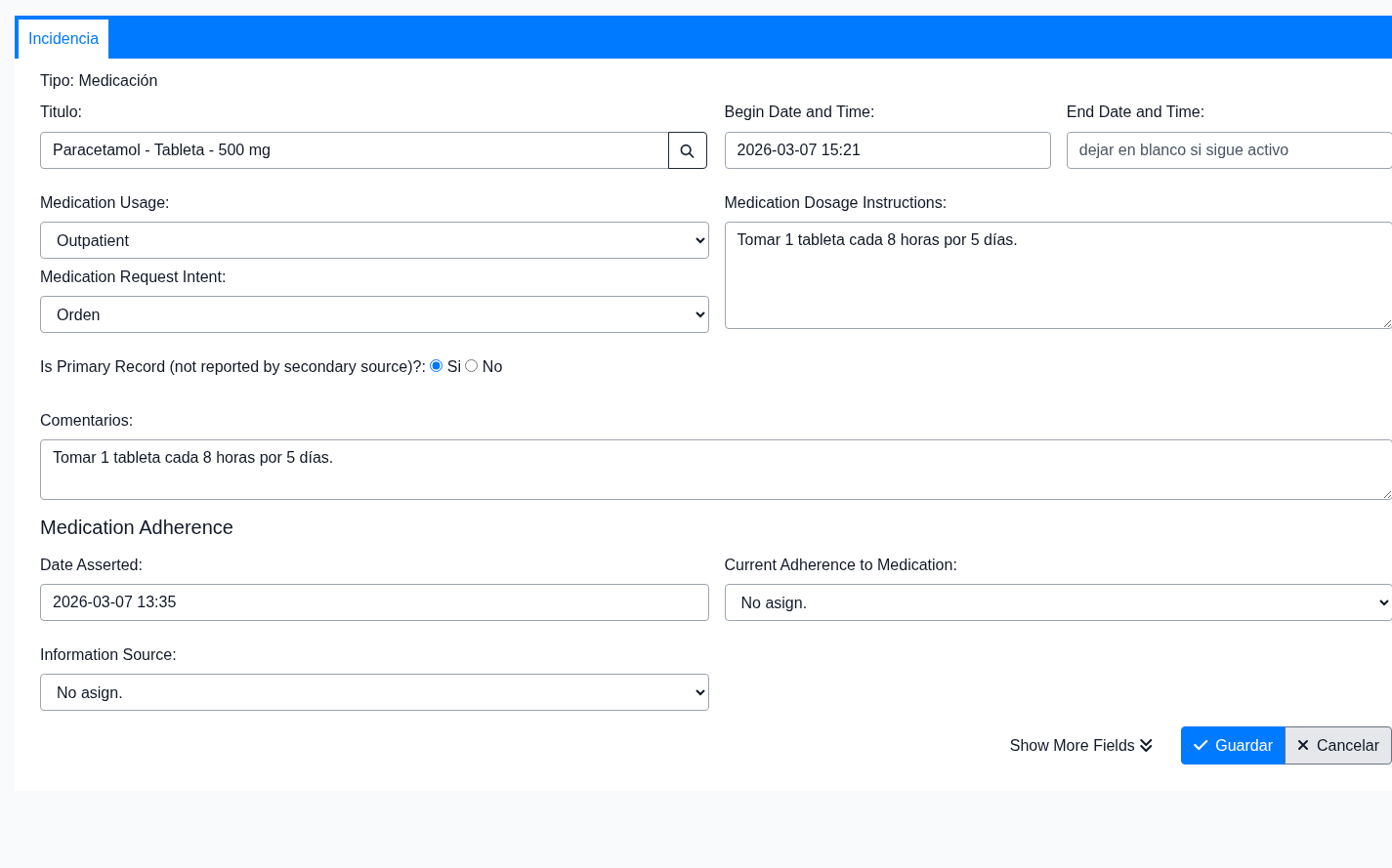
Task: Open the Medication Usage dropdown
Action: [x=374, y=240]
